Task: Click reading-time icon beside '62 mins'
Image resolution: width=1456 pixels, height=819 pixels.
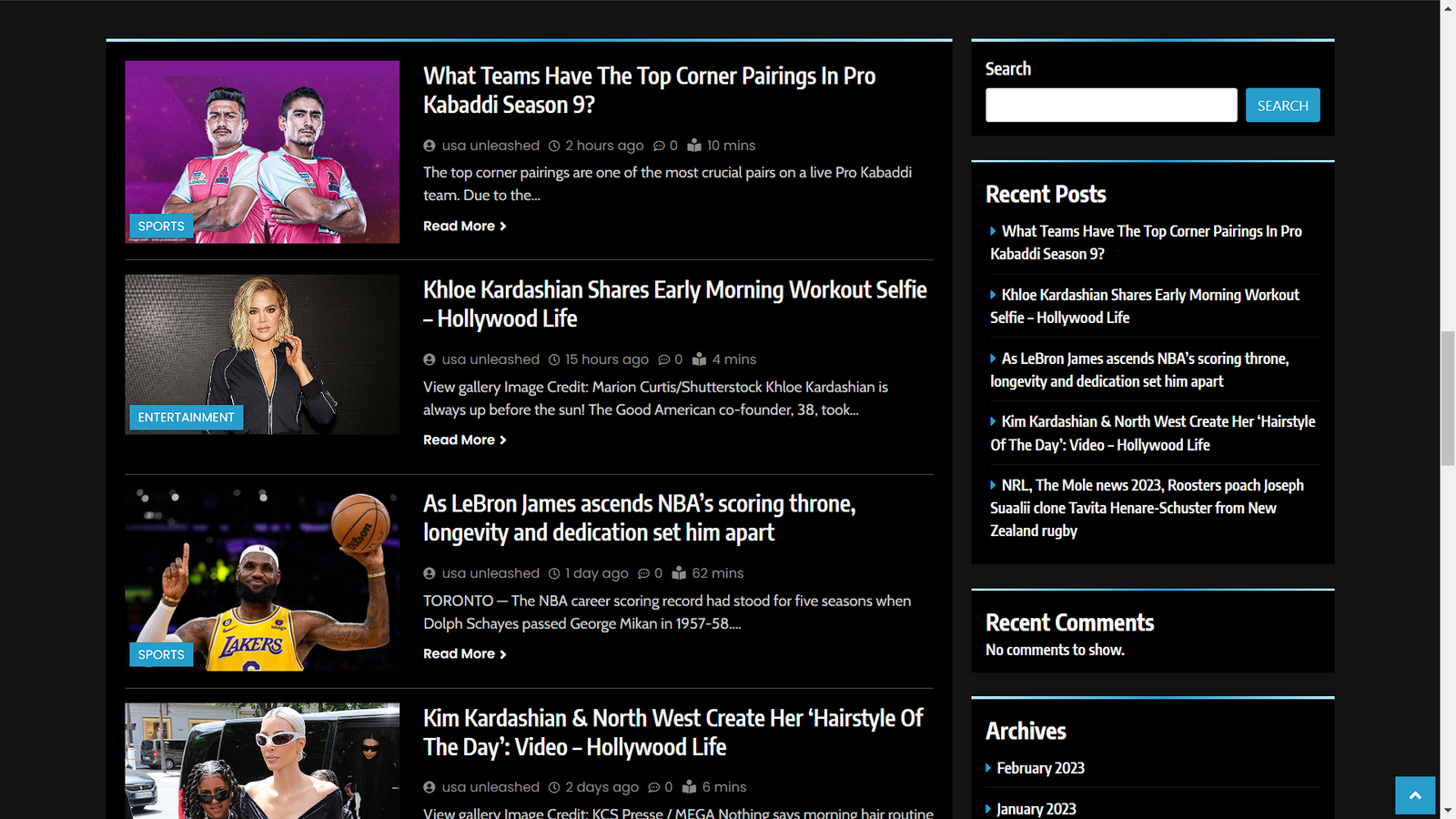Action: coord(679,573)
